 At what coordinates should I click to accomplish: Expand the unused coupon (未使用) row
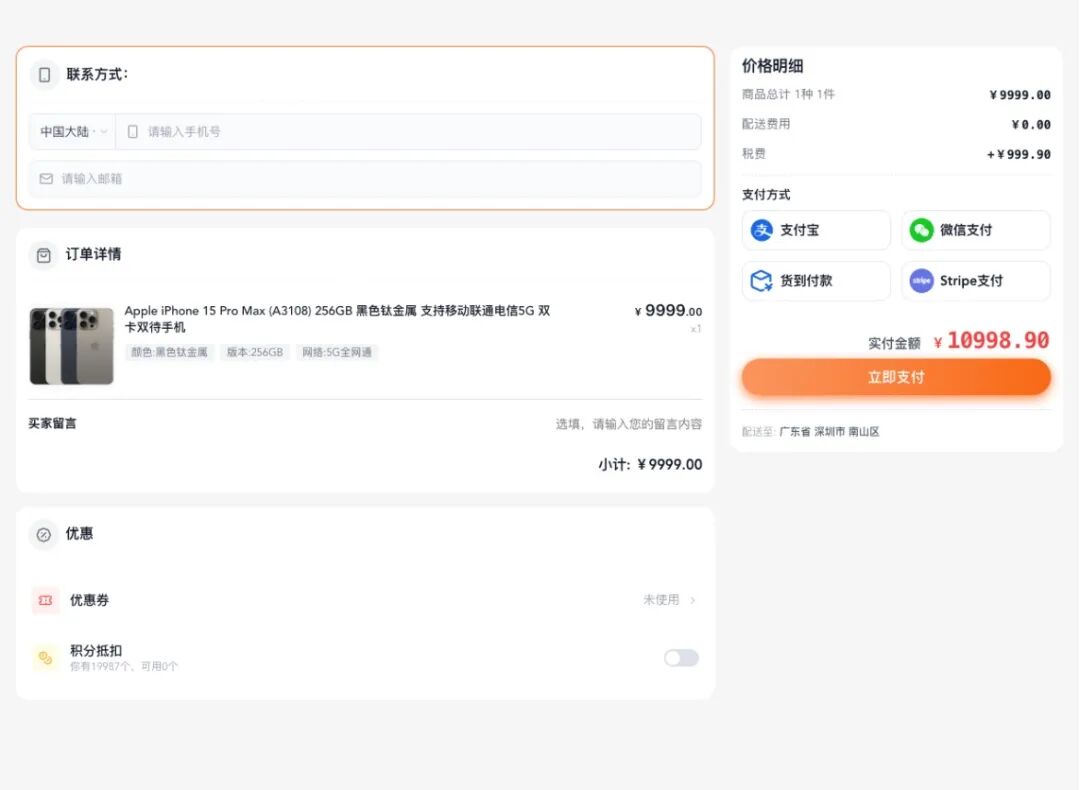[x=668, y=600]
